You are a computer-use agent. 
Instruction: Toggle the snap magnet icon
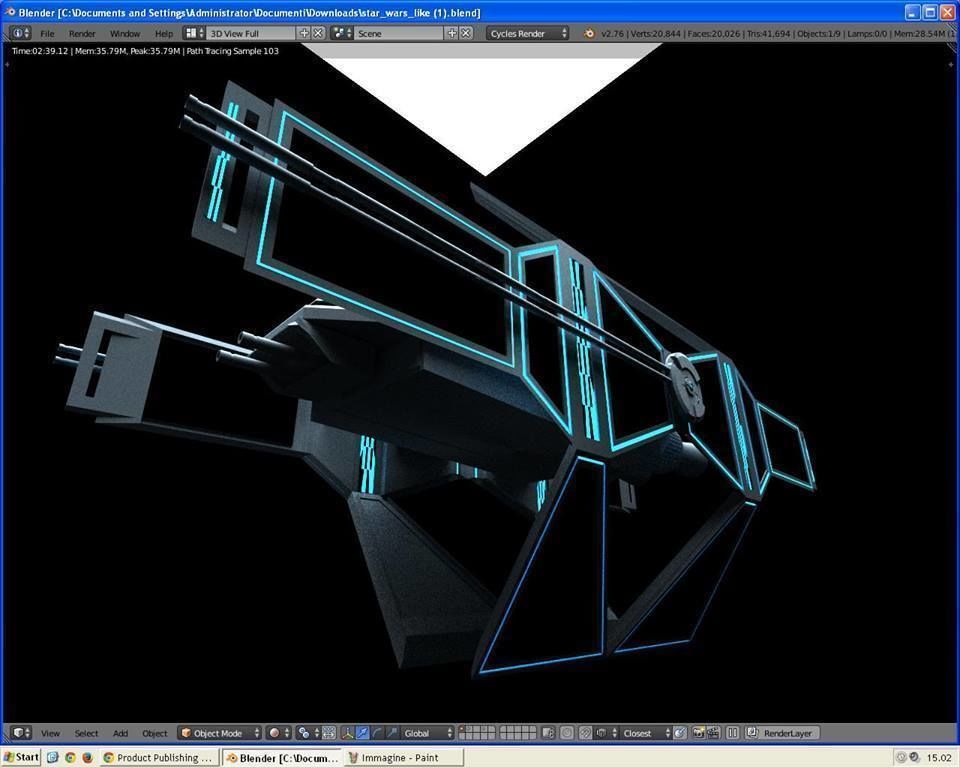click(585, 733)
